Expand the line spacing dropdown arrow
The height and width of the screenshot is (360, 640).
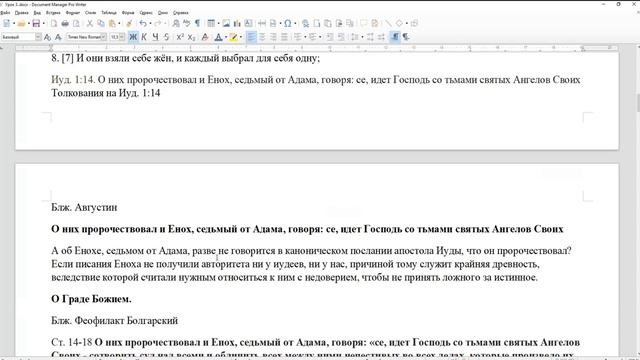click(362, 37)
